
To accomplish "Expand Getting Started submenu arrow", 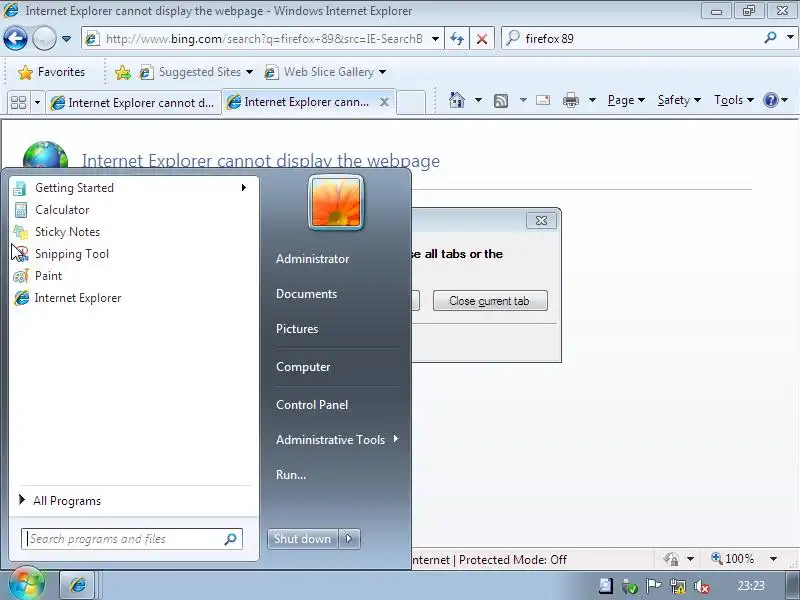I will pos(244,188).
